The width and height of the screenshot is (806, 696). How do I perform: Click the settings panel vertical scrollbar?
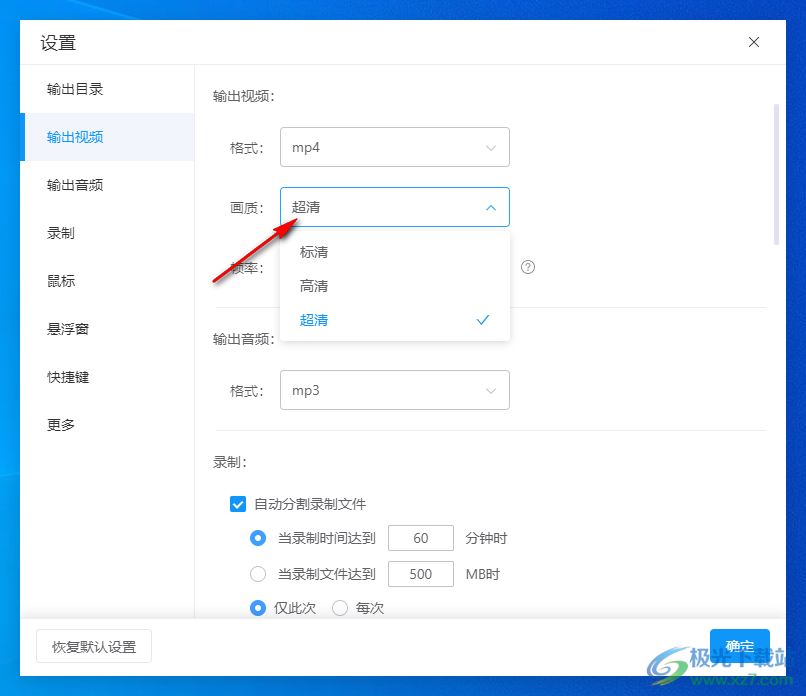(776, 175)
